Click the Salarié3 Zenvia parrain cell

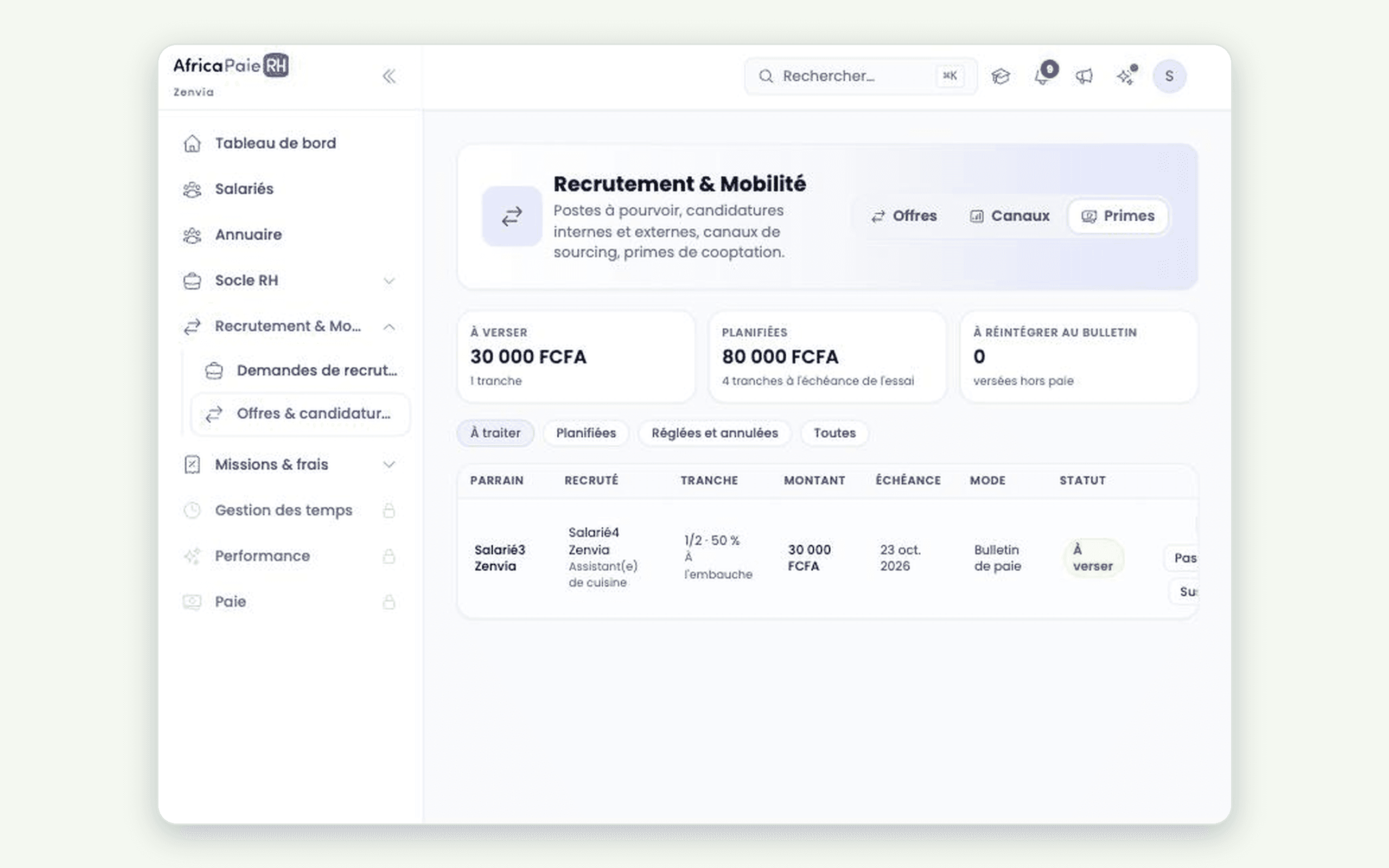(x=499, y=558)
